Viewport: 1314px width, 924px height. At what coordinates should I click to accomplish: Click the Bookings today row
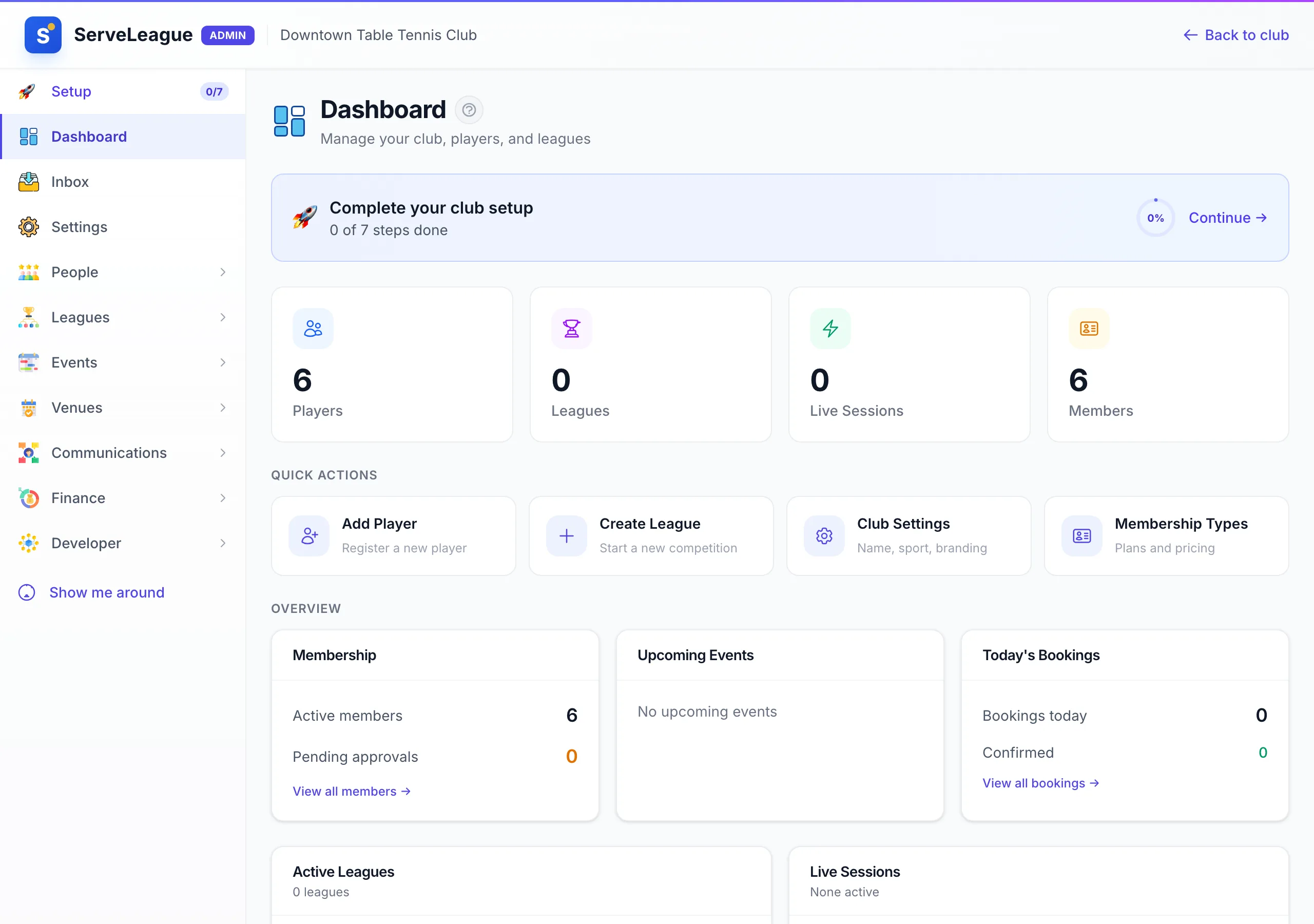(x=1125, y=716)
